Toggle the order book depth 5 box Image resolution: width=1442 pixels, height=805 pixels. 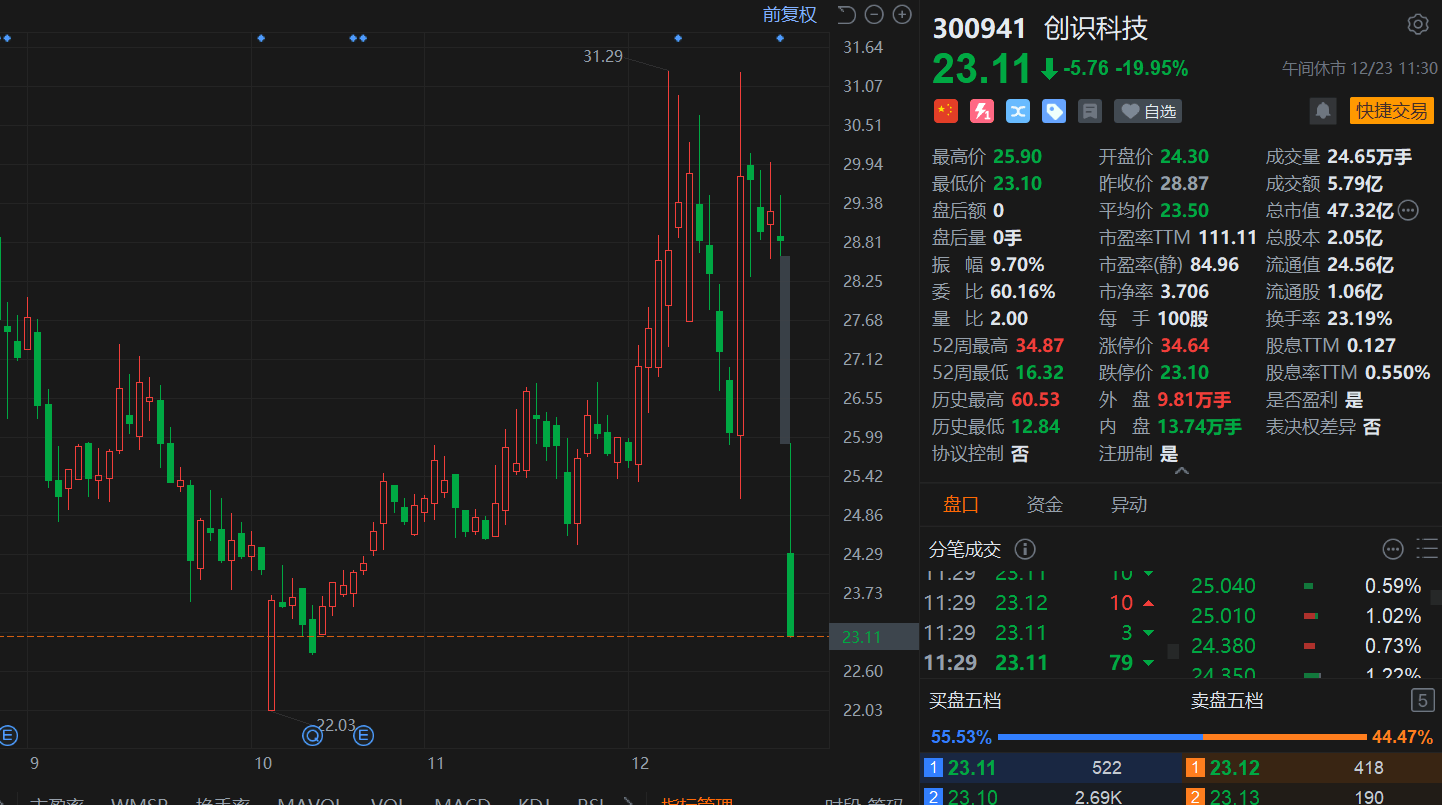tap(1422, 700)
